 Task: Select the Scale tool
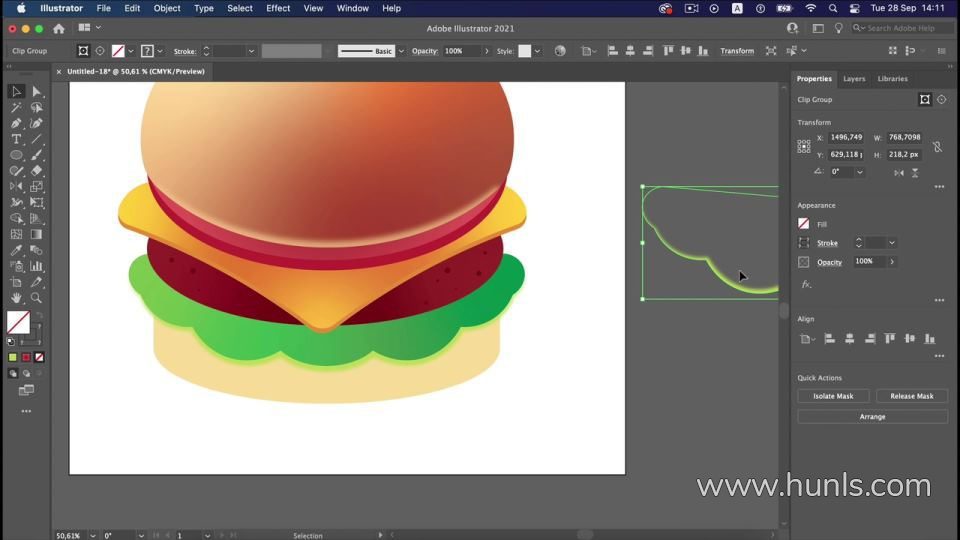(x=37, y=187)
